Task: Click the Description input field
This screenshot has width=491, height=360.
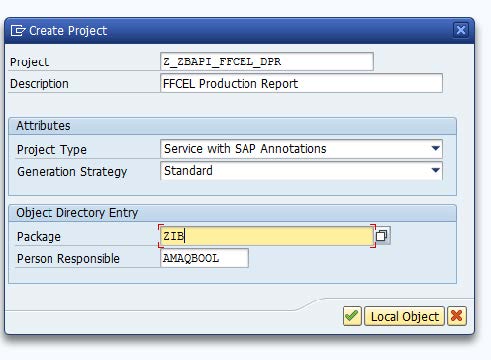Action: [301, 83]
